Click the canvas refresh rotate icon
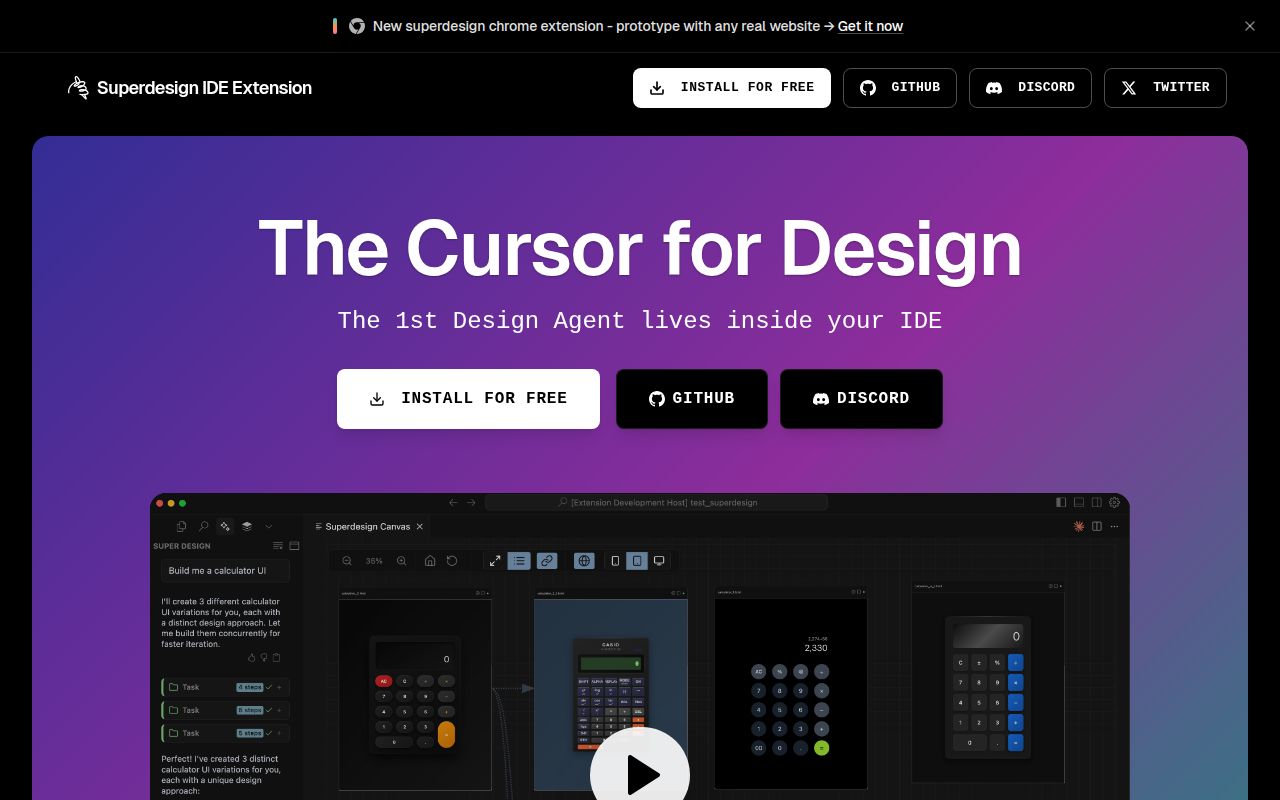 click(x=452, y=561)
